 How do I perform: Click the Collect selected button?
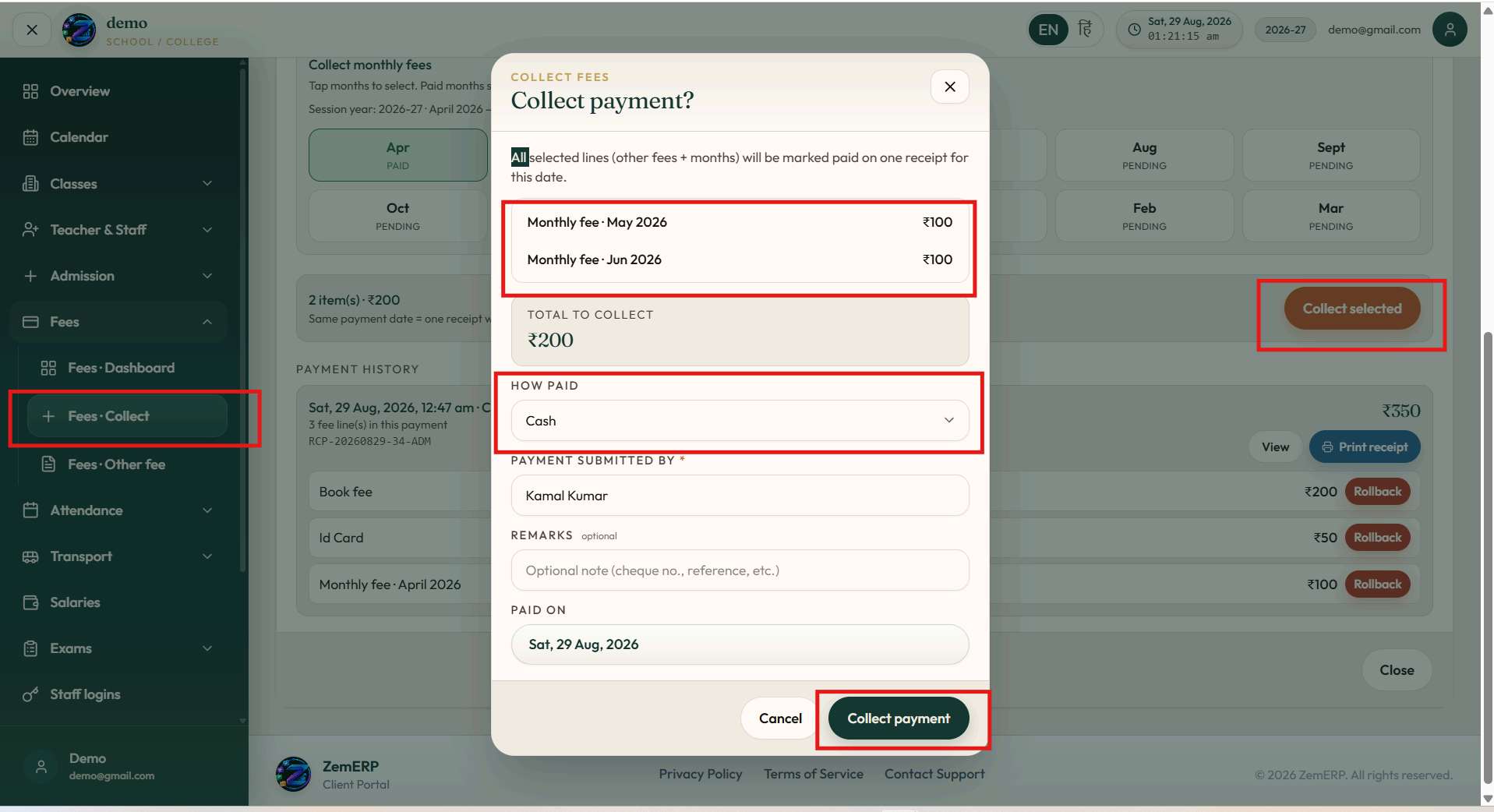1352,309
